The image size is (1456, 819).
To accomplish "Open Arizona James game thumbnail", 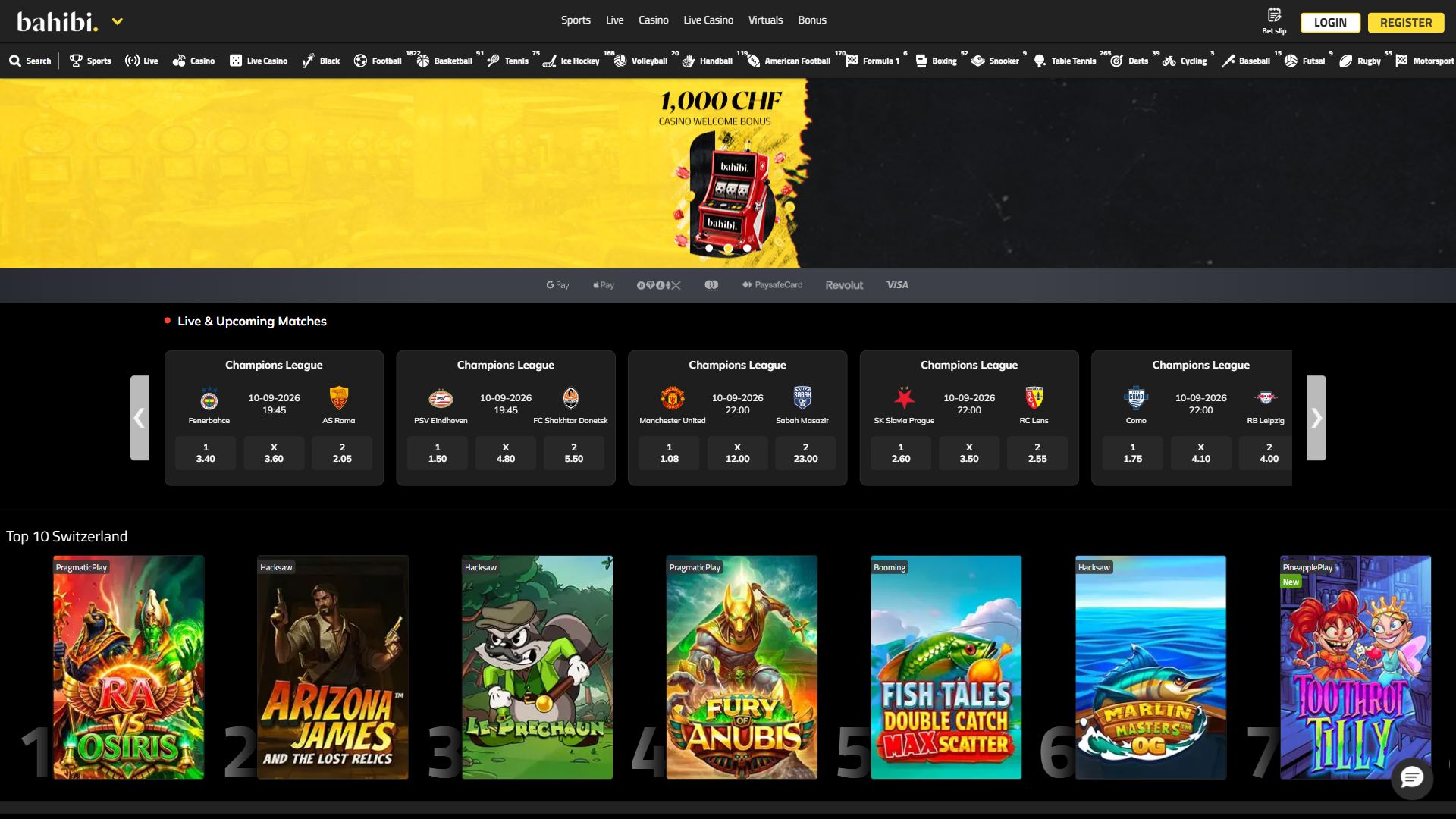I will [x=333, y=667].
